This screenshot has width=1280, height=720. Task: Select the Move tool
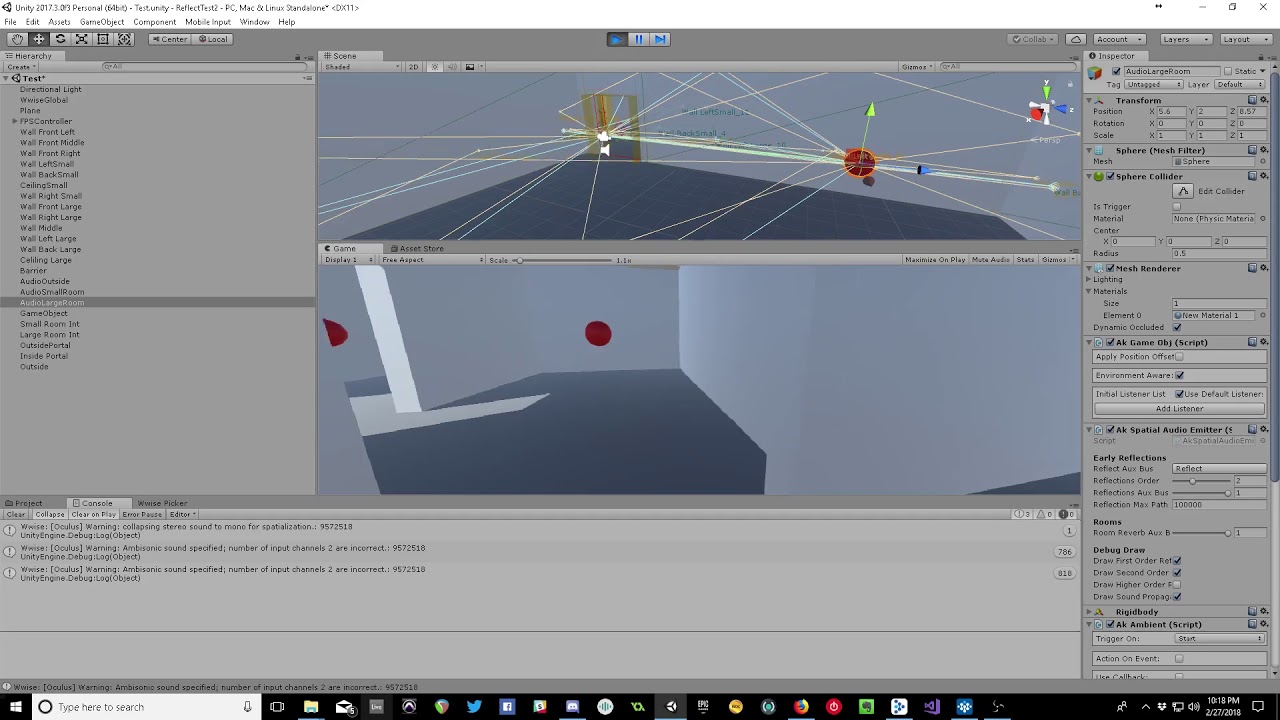(x=39, y=39)
